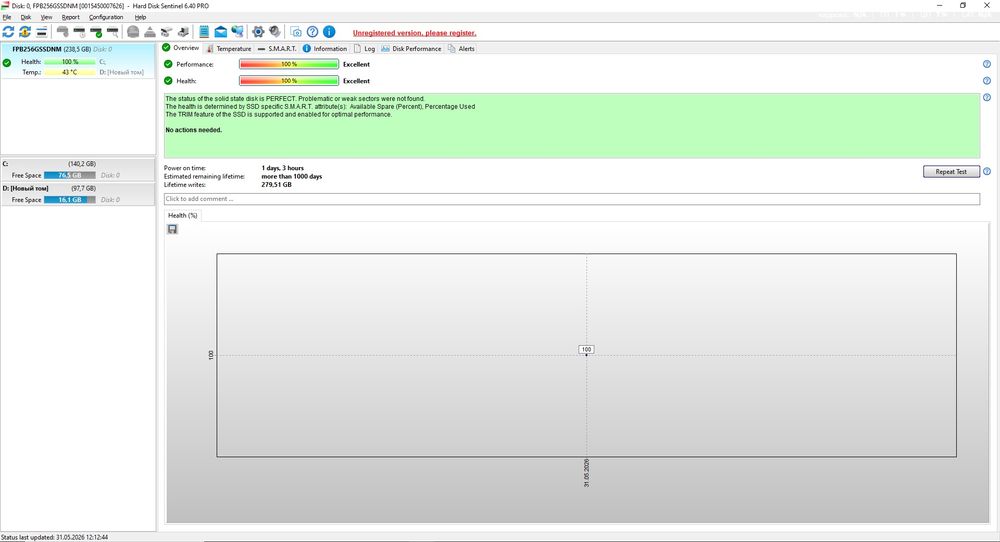Open the File menu
This screenshot has height=542, width=1000.
(7, 17)
